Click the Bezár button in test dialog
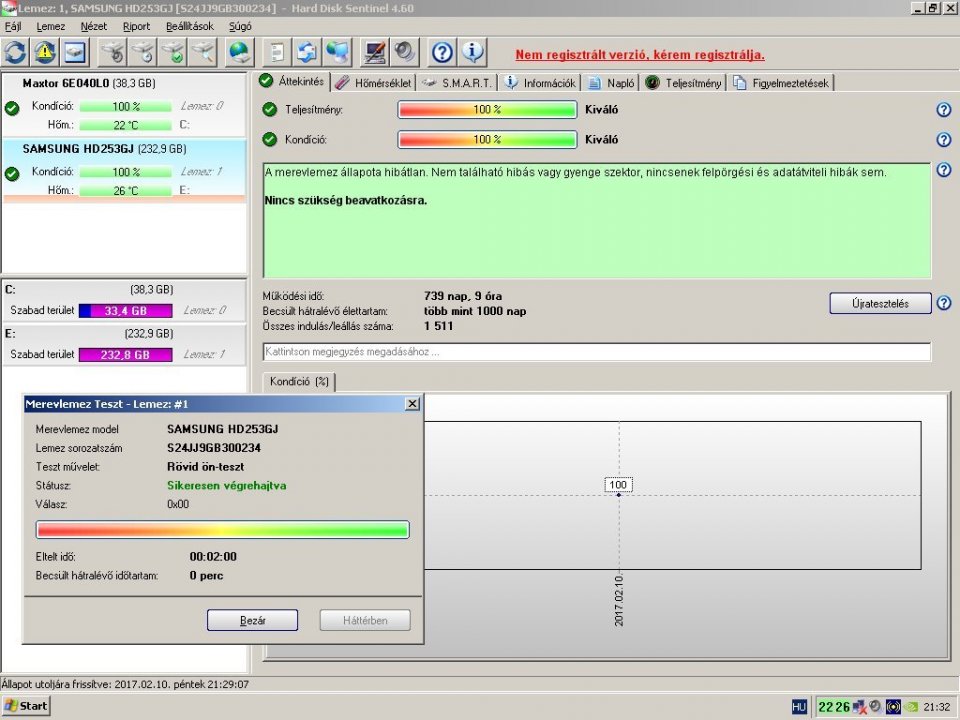Viewport: 960px width, 720px height. coord(252,620)
